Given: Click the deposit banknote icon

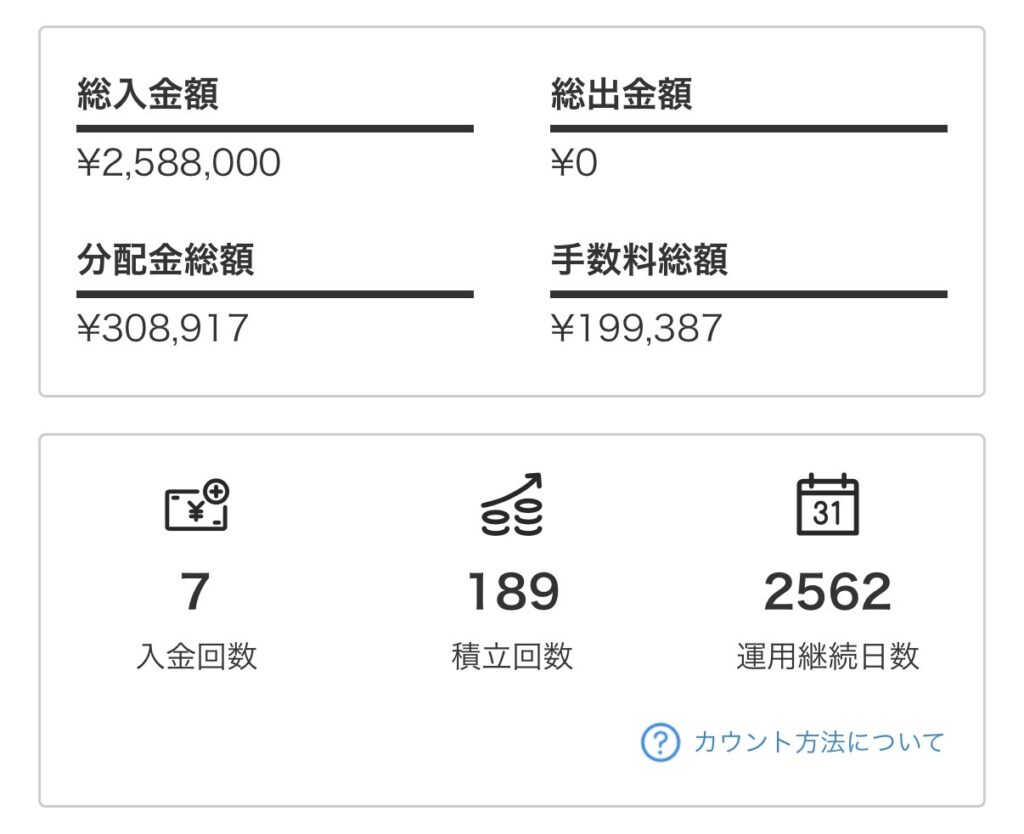Looking at the screenshot, I should coord(197,506).
